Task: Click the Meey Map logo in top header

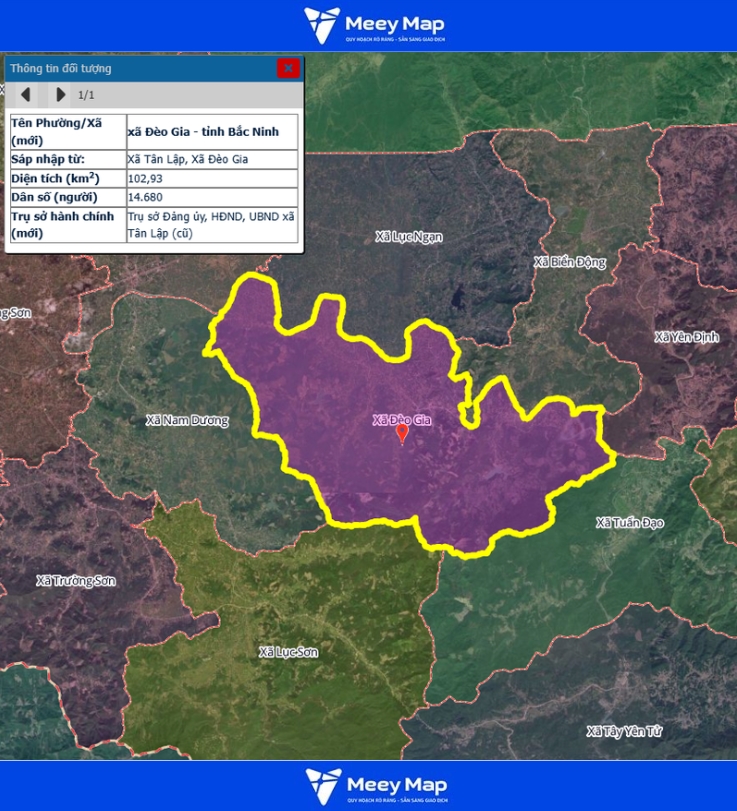Action: (375, 26)
